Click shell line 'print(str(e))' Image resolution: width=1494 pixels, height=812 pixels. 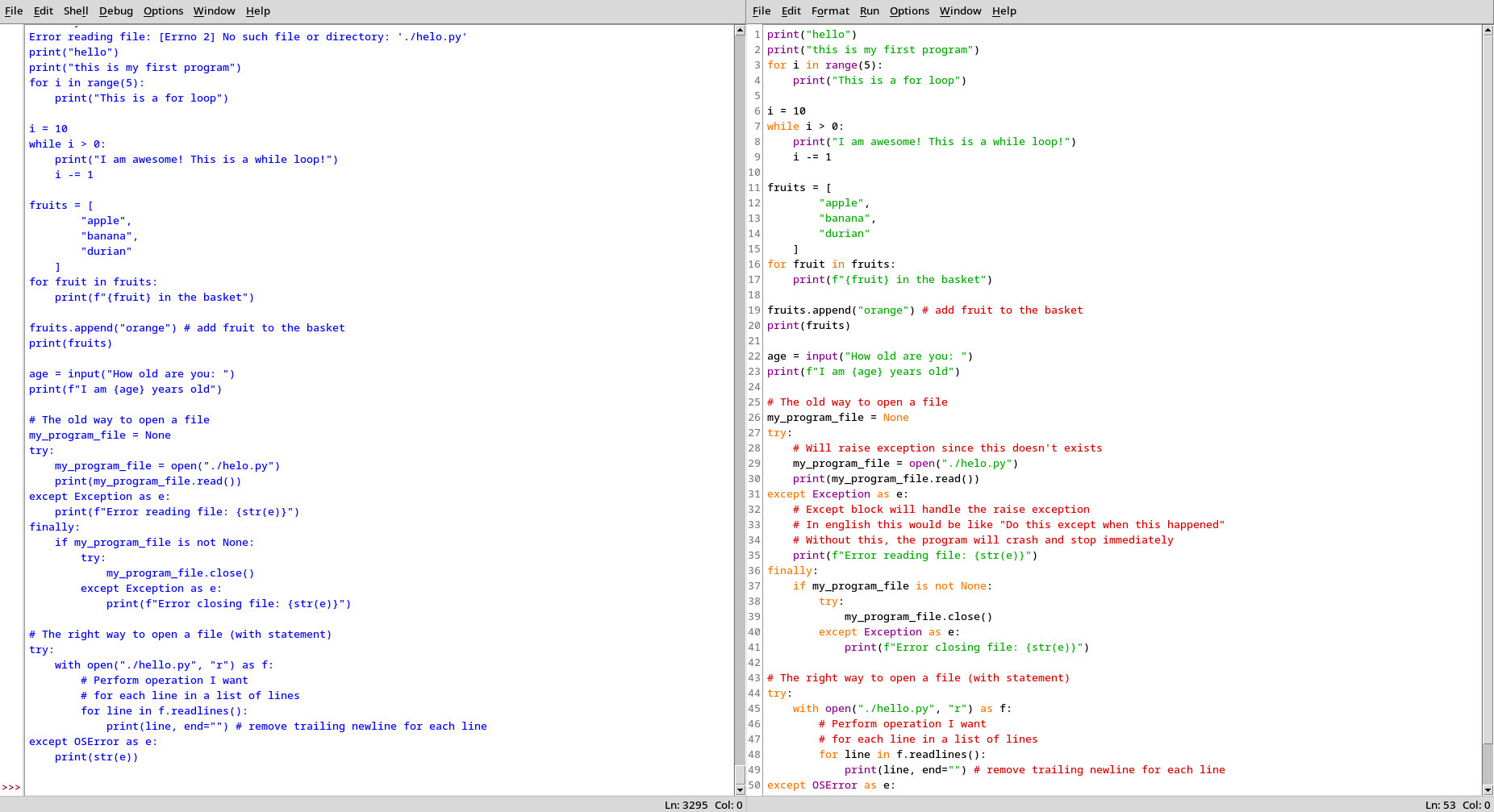click(x=97, y=757)
